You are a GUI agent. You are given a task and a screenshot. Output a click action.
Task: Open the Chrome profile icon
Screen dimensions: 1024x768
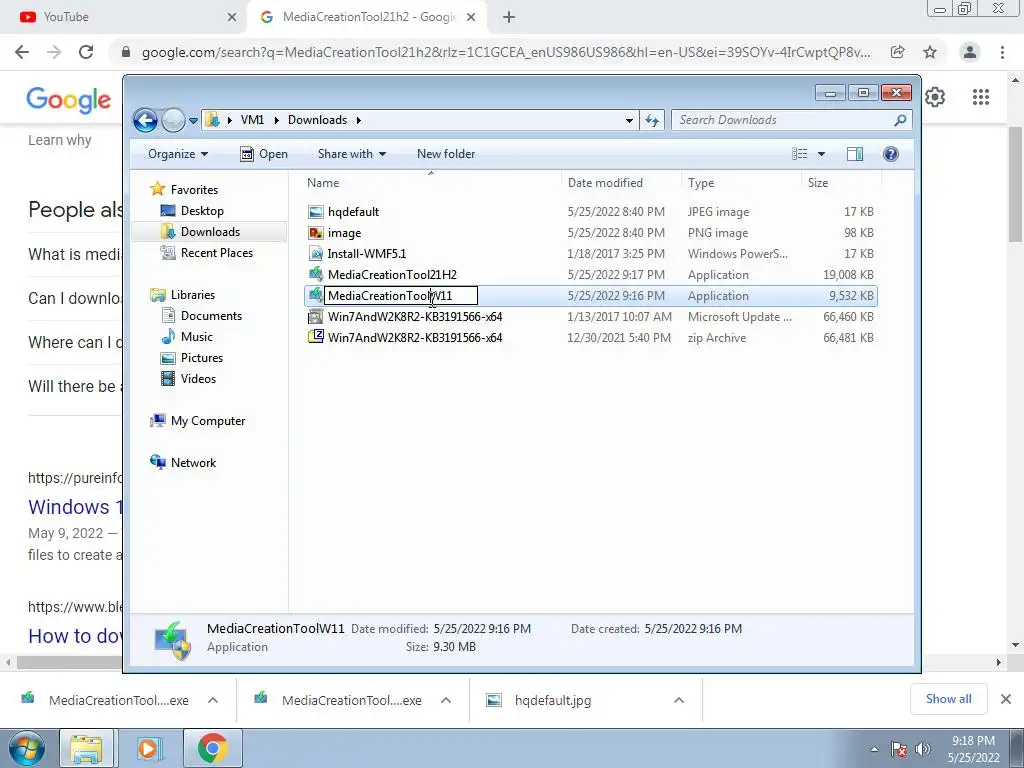coord(970,52)
